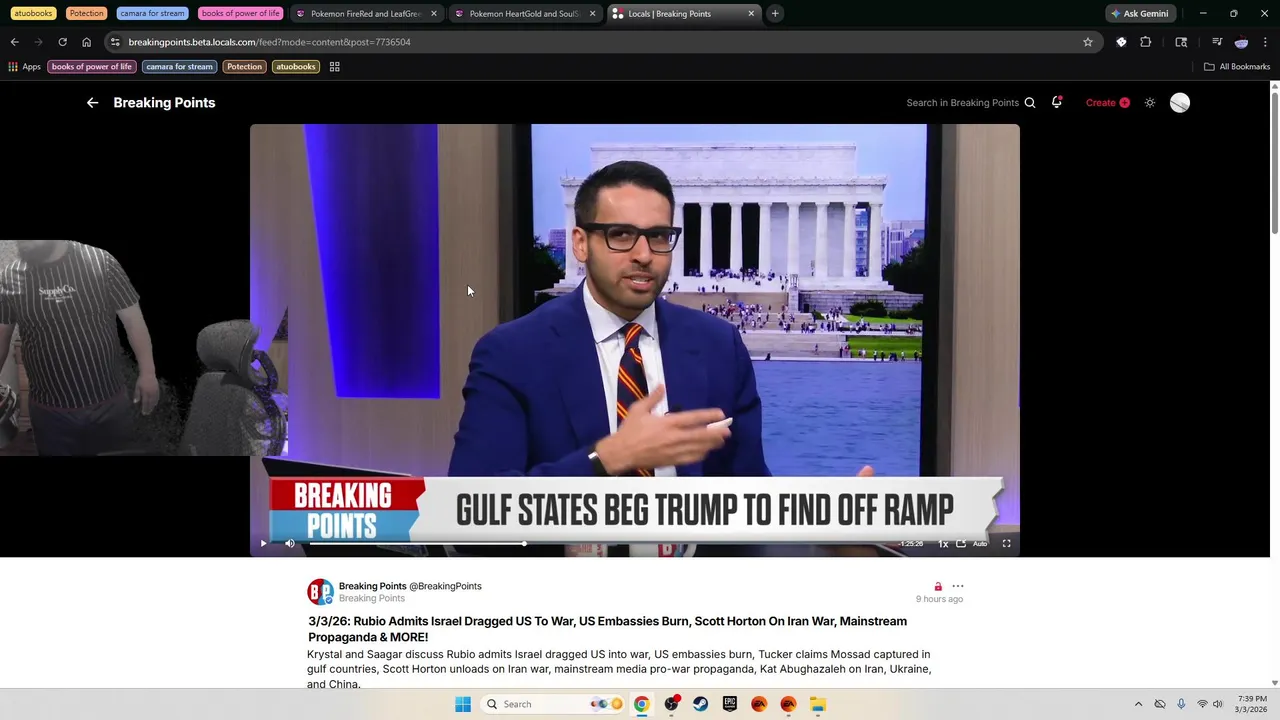1280x720 pixels.
Task: Open tab groups grid icon
Action: (x=335, y=67)
